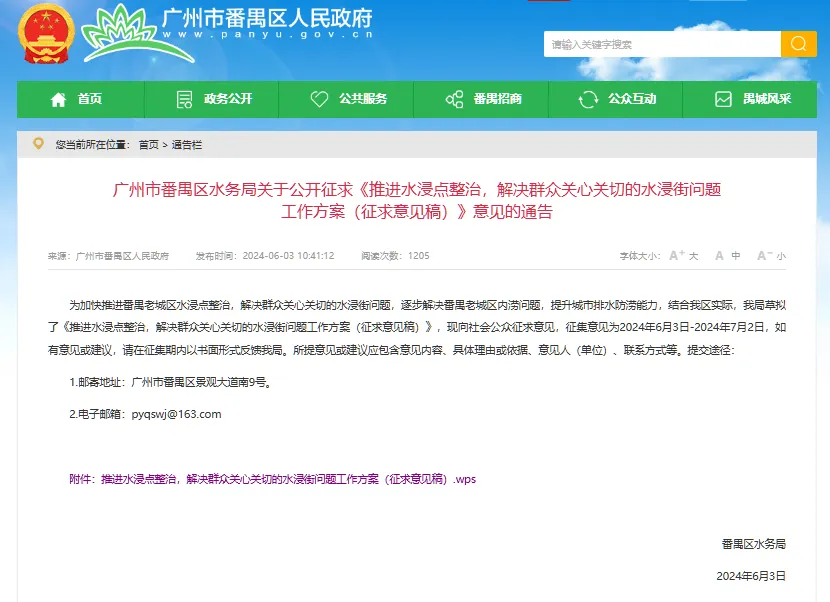Click the picture icon beside 禺城风采
Screen dimensions: 830x602
(x=723, y=99)
